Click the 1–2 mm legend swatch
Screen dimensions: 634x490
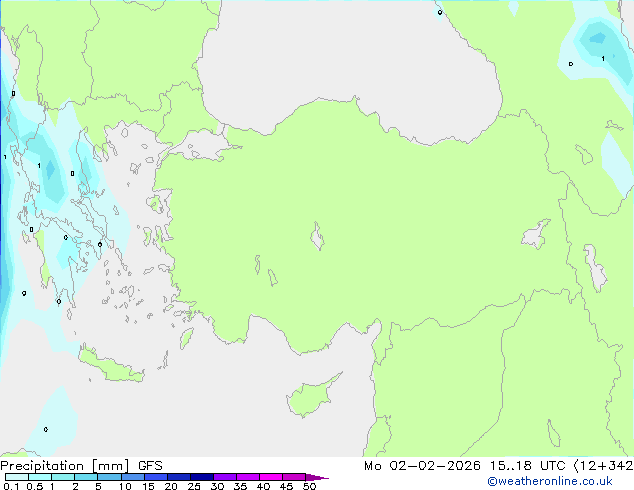point(63,477)
